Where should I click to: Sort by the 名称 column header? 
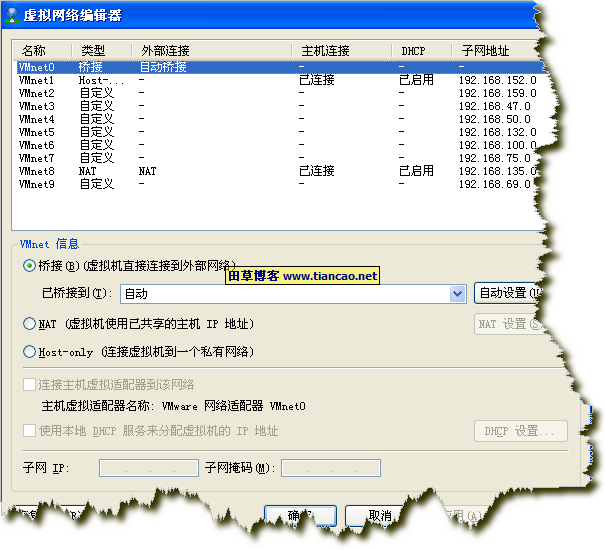[42, 50]
